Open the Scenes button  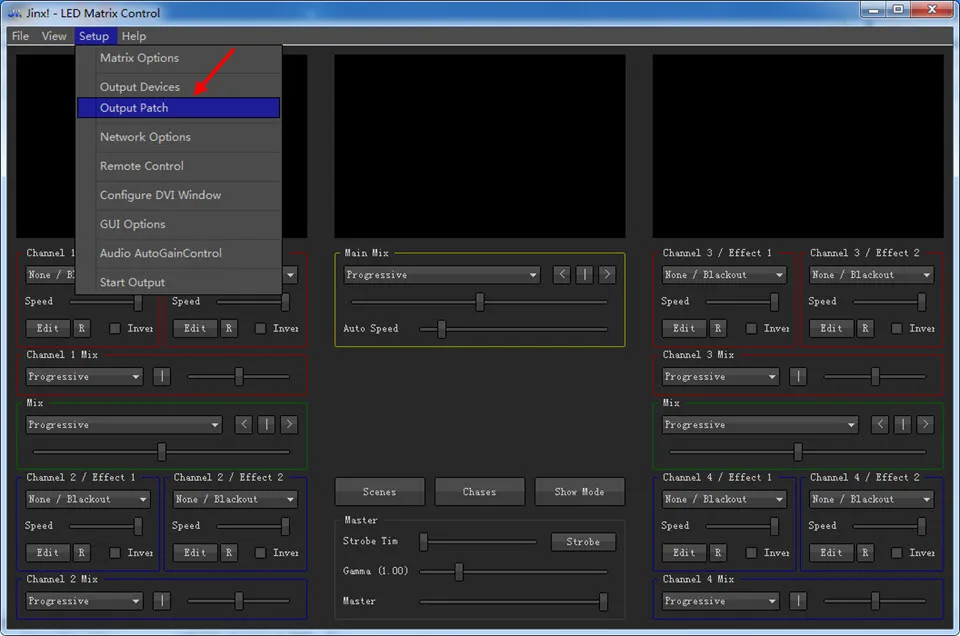[x=380, y=492]
